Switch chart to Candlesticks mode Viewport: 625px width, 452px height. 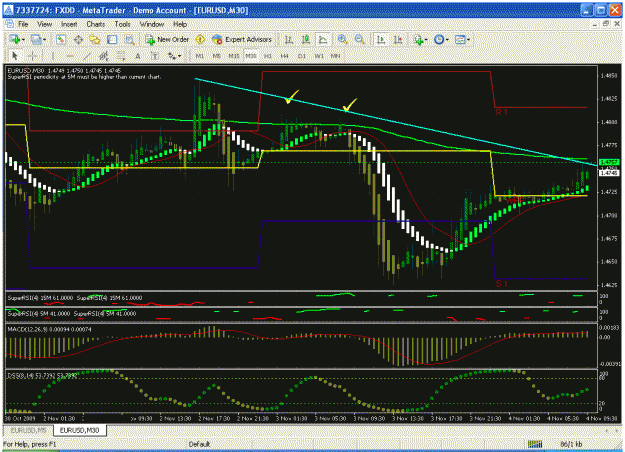[x=306, y=39]
